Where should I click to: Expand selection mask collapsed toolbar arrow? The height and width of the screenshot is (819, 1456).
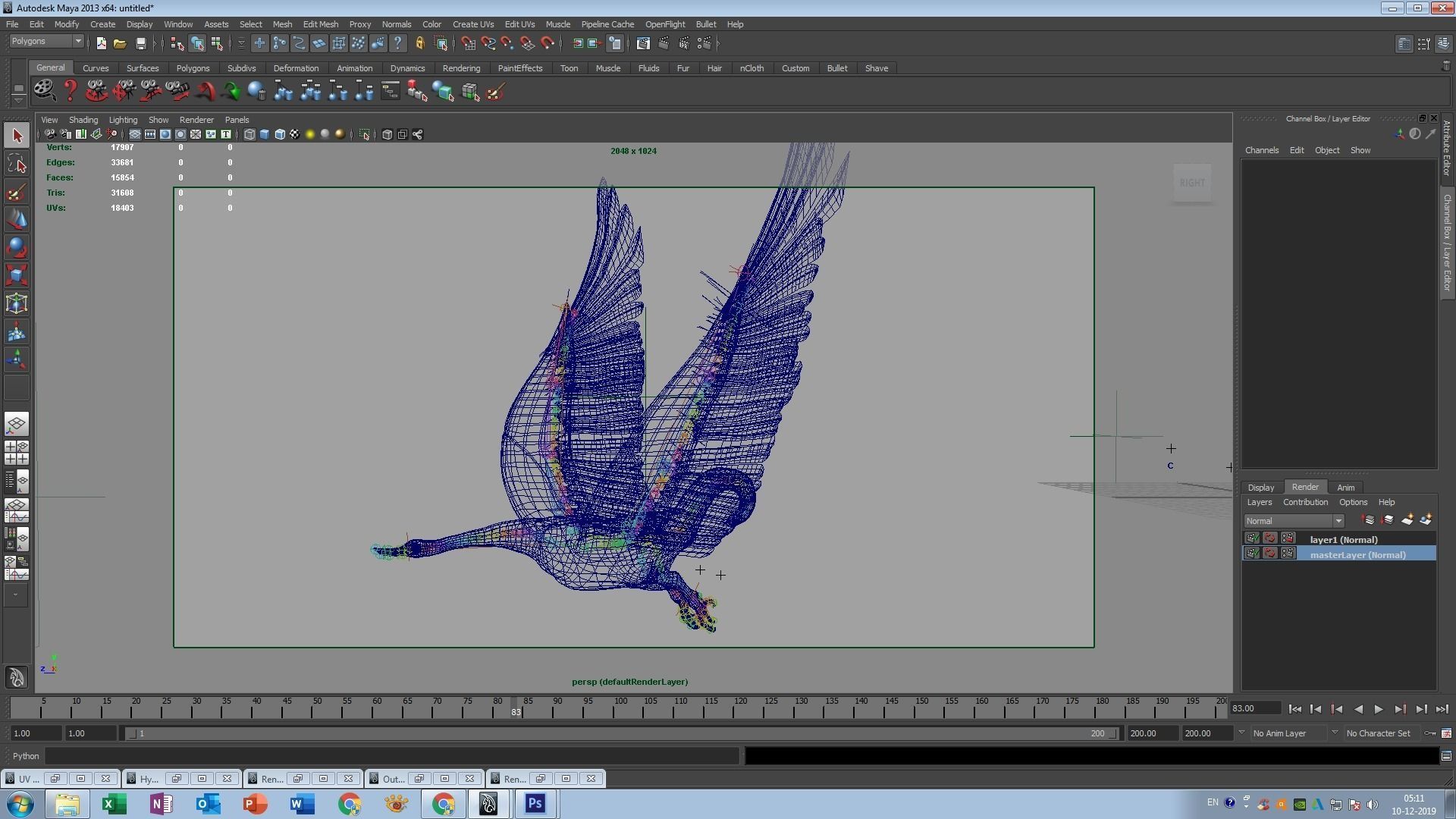[x=240, y=43]
